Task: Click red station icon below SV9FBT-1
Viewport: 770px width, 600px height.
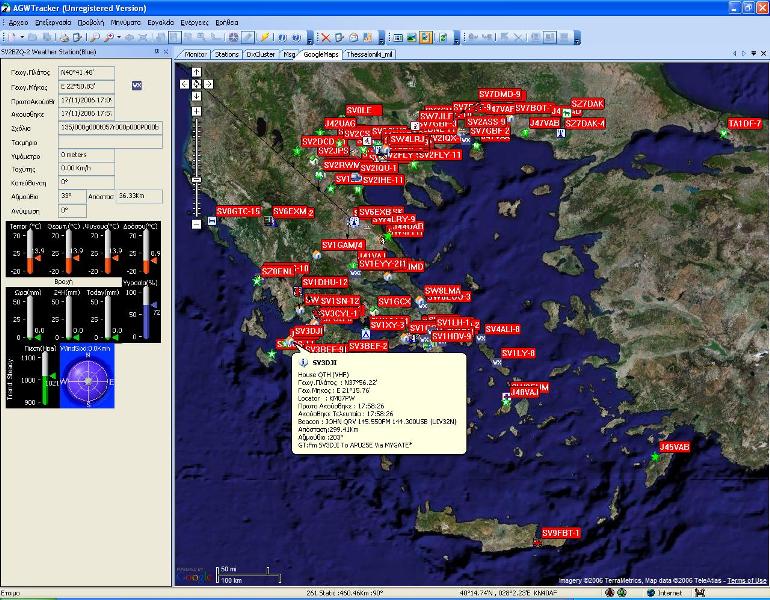Action: tap(537, 543)
